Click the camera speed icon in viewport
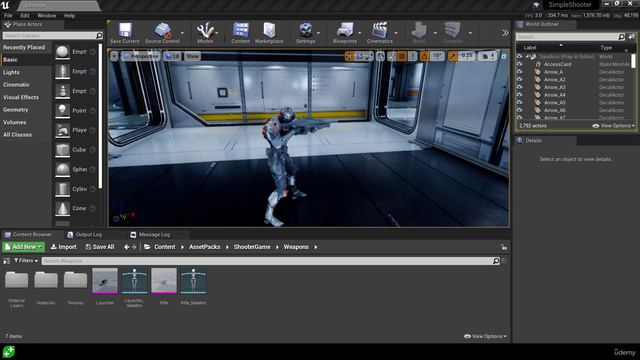 coord(488,56)
